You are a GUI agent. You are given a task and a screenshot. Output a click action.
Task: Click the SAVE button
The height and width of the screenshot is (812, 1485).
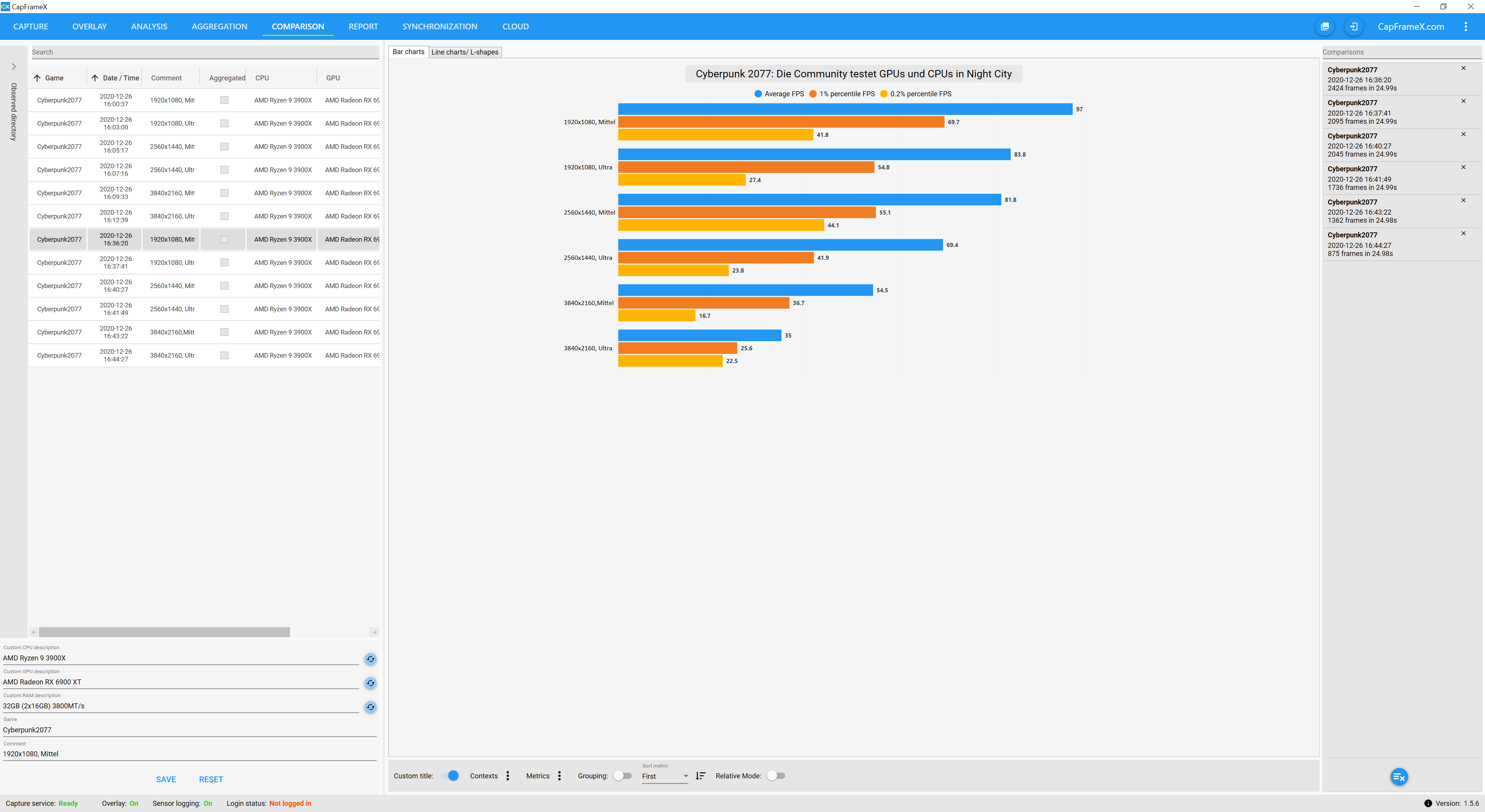[166, 779]
